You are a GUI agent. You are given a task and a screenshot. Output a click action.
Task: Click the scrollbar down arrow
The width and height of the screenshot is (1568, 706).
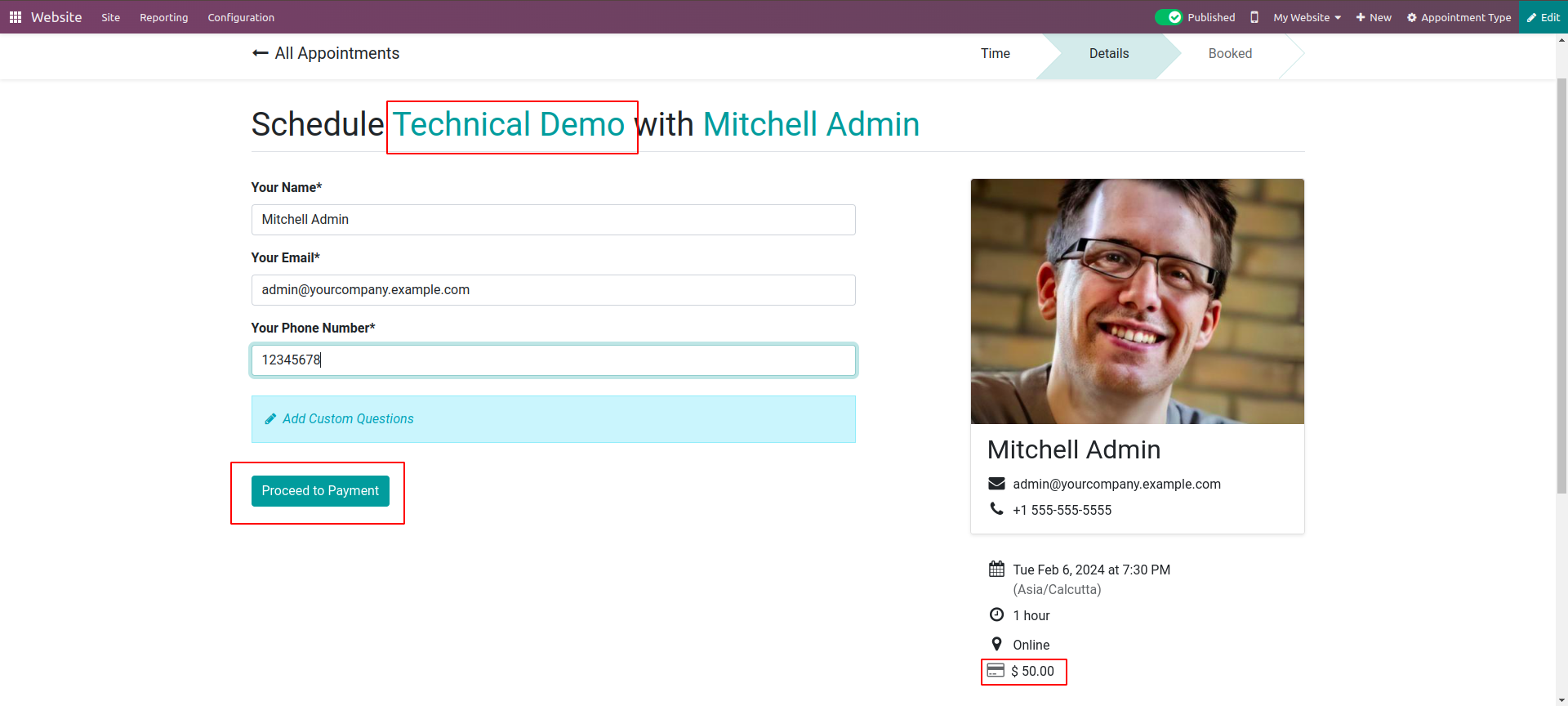1561,699
